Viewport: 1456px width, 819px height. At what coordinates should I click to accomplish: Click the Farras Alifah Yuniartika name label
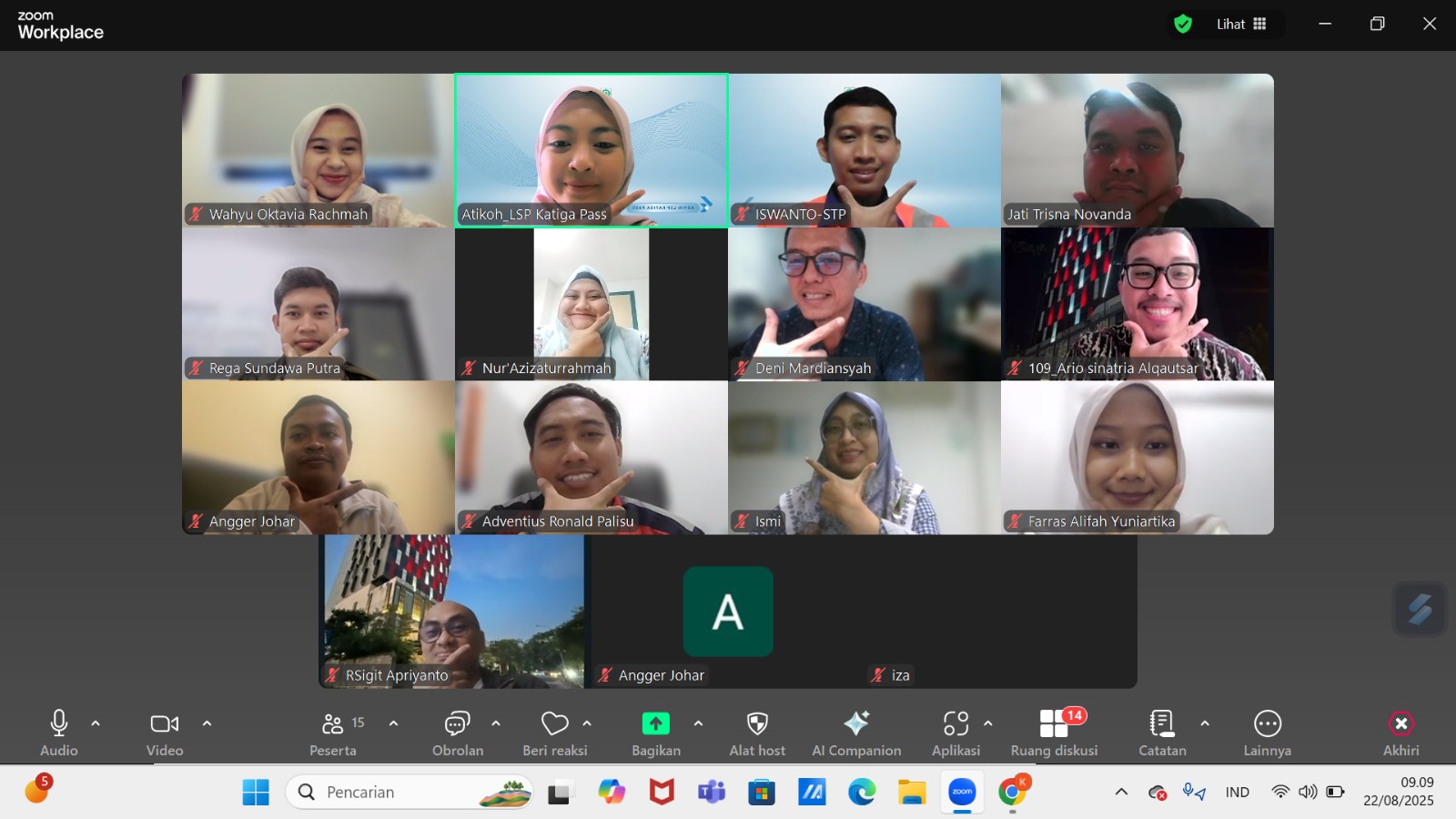tap(1102, 521)
